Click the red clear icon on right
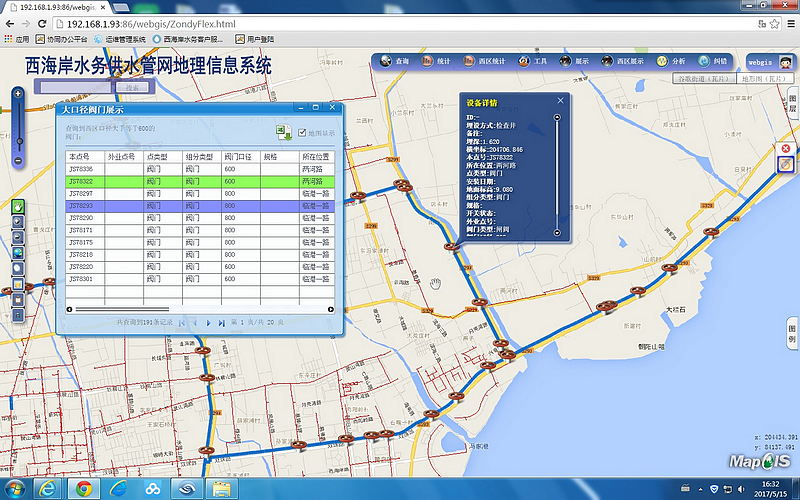This screenshot has height=500, width=800. [785, 148]
